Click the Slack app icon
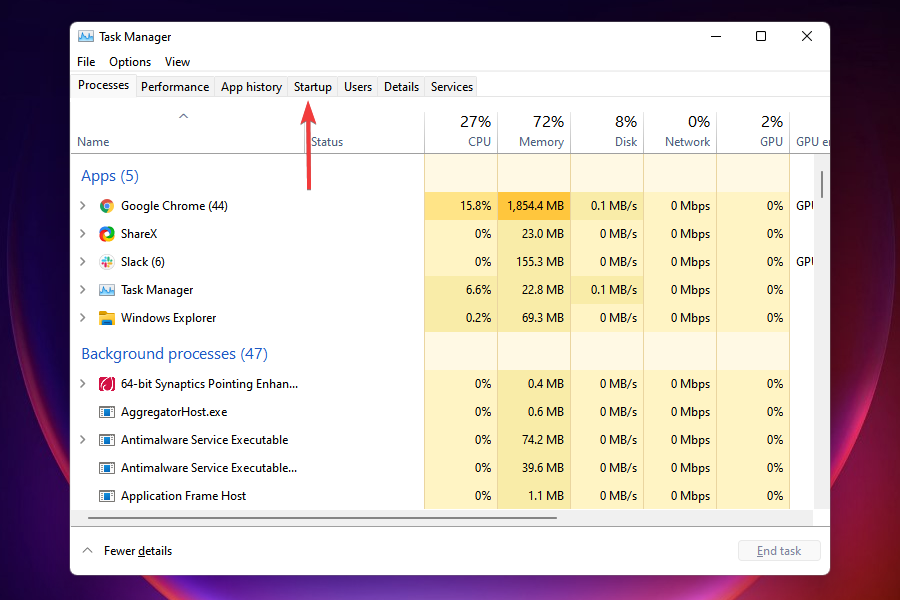Image resolution: width=900 pixels, height=600 pixels. pos(107,262)
